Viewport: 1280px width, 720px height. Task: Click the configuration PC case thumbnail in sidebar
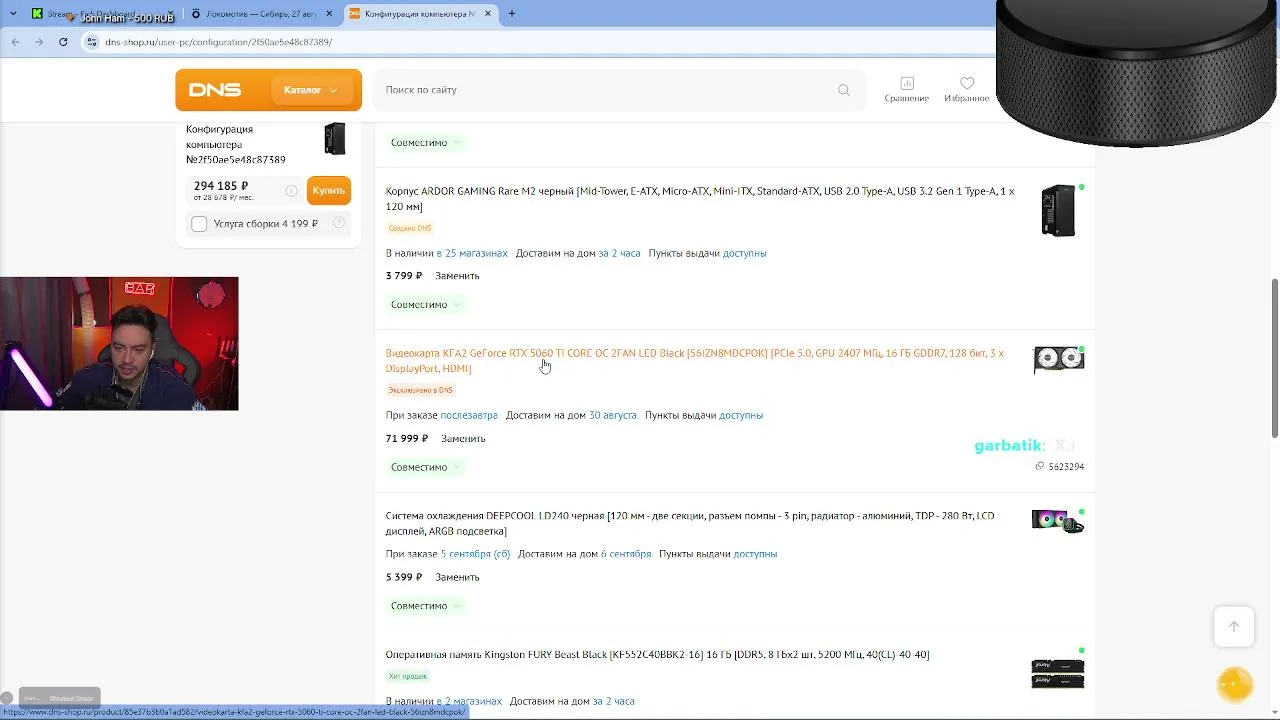click(335, 139)
